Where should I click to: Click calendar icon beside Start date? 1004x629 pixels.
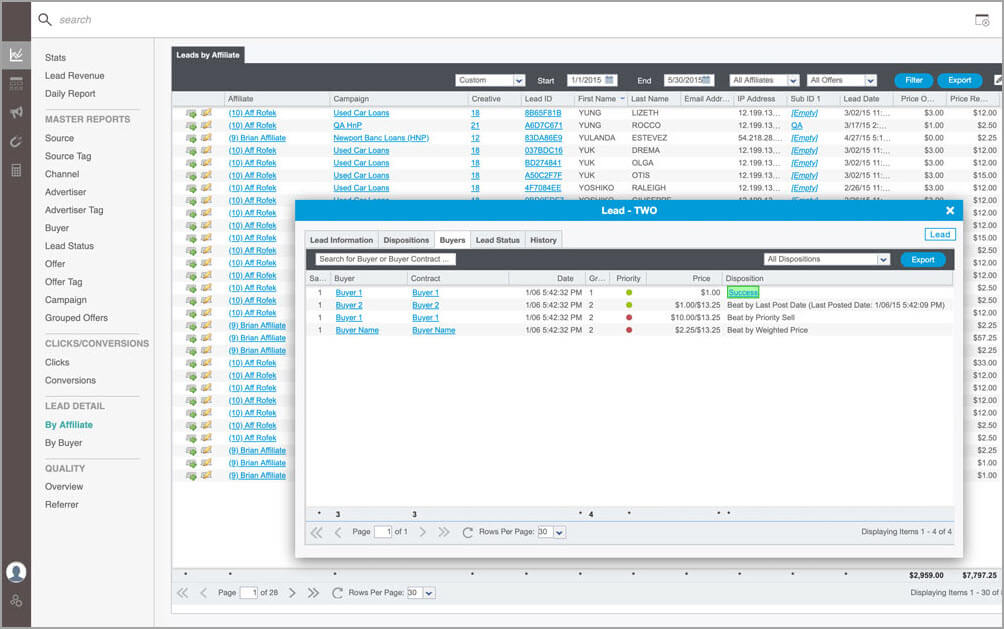coord(609,80)
